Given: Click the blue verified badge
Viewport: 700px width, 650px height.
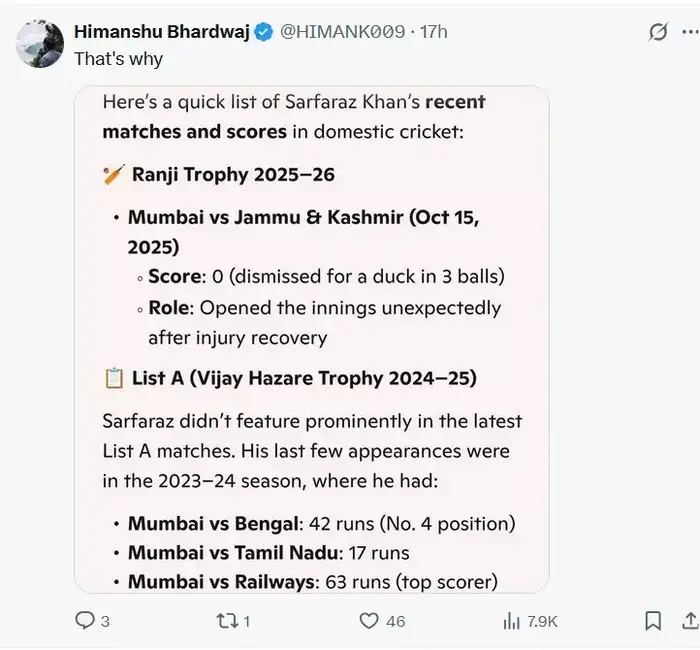Looking at the screenshot, I should (x=263, y=32).
